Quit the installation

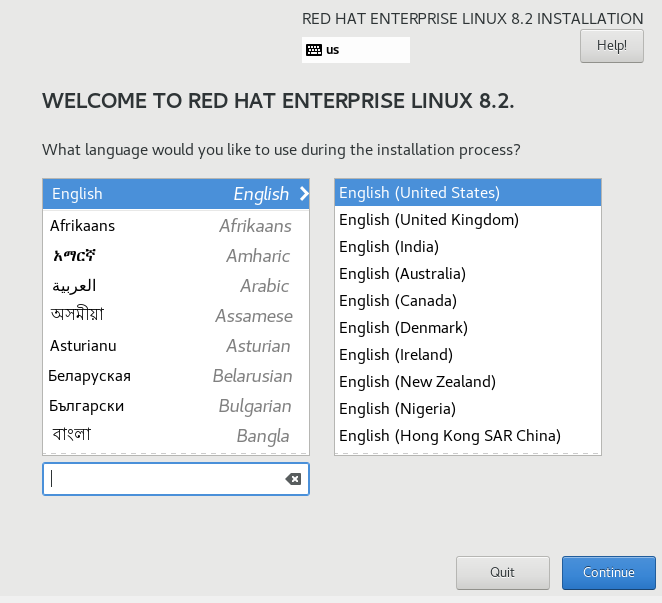[x=502, y=573]
